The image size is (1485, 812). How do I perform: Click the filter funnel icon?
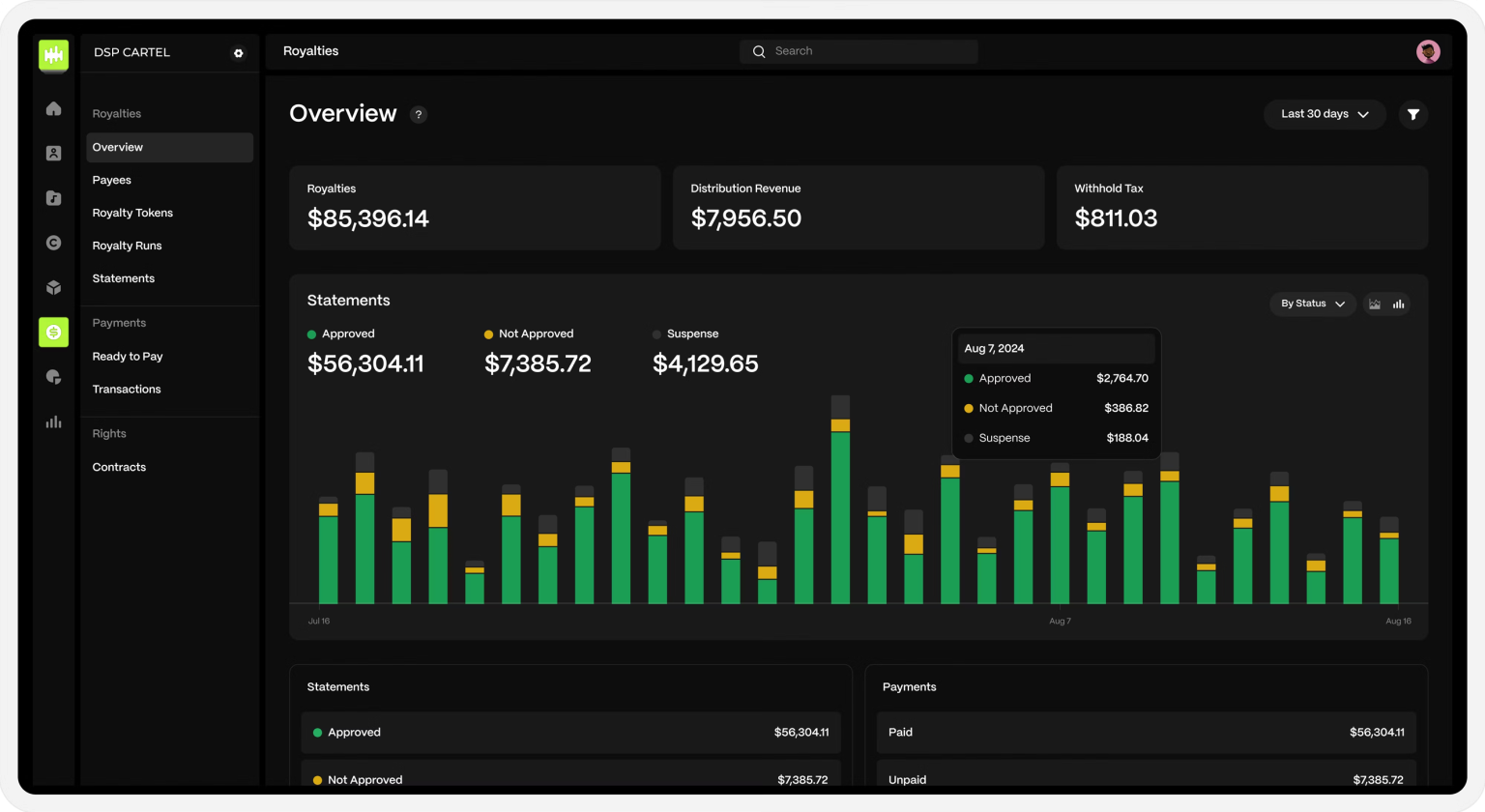[x=1412, y=114]
